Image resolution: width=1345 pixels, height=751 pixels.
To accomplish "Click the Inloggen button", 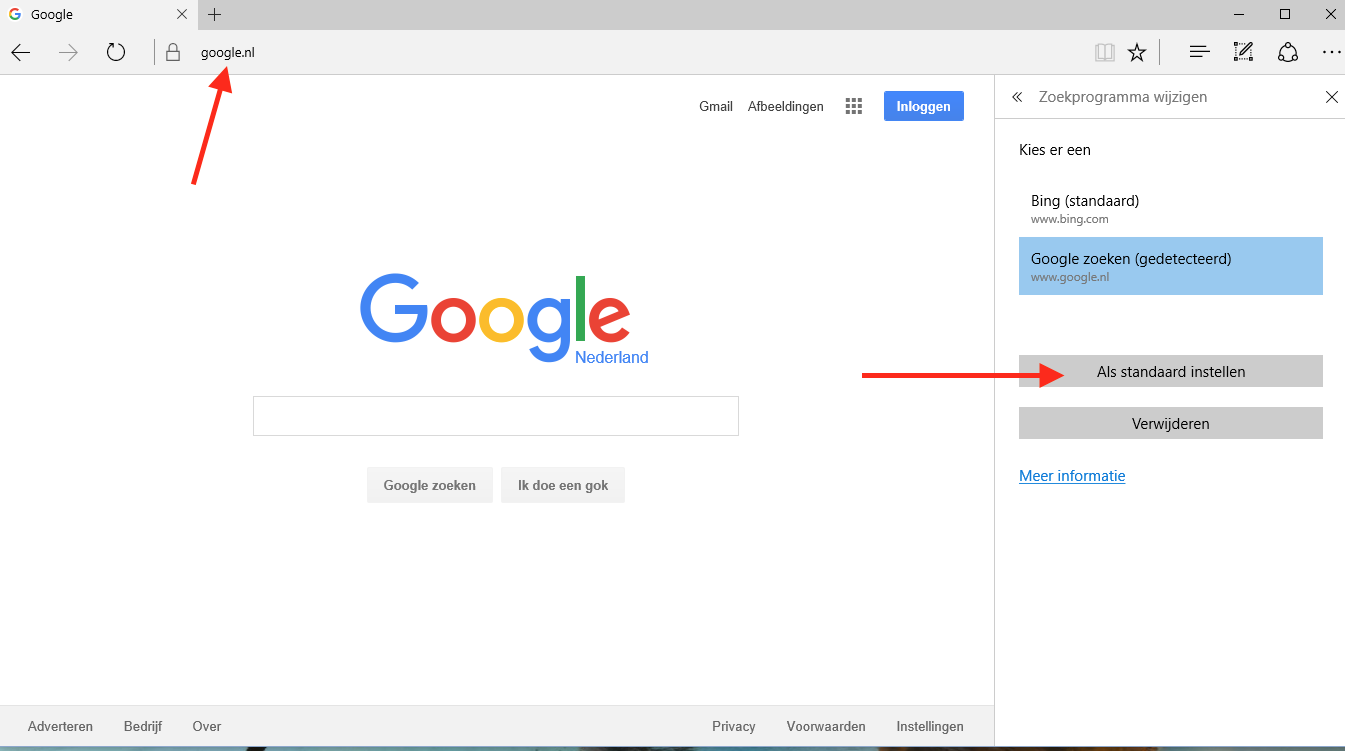I will pos(923,106).
